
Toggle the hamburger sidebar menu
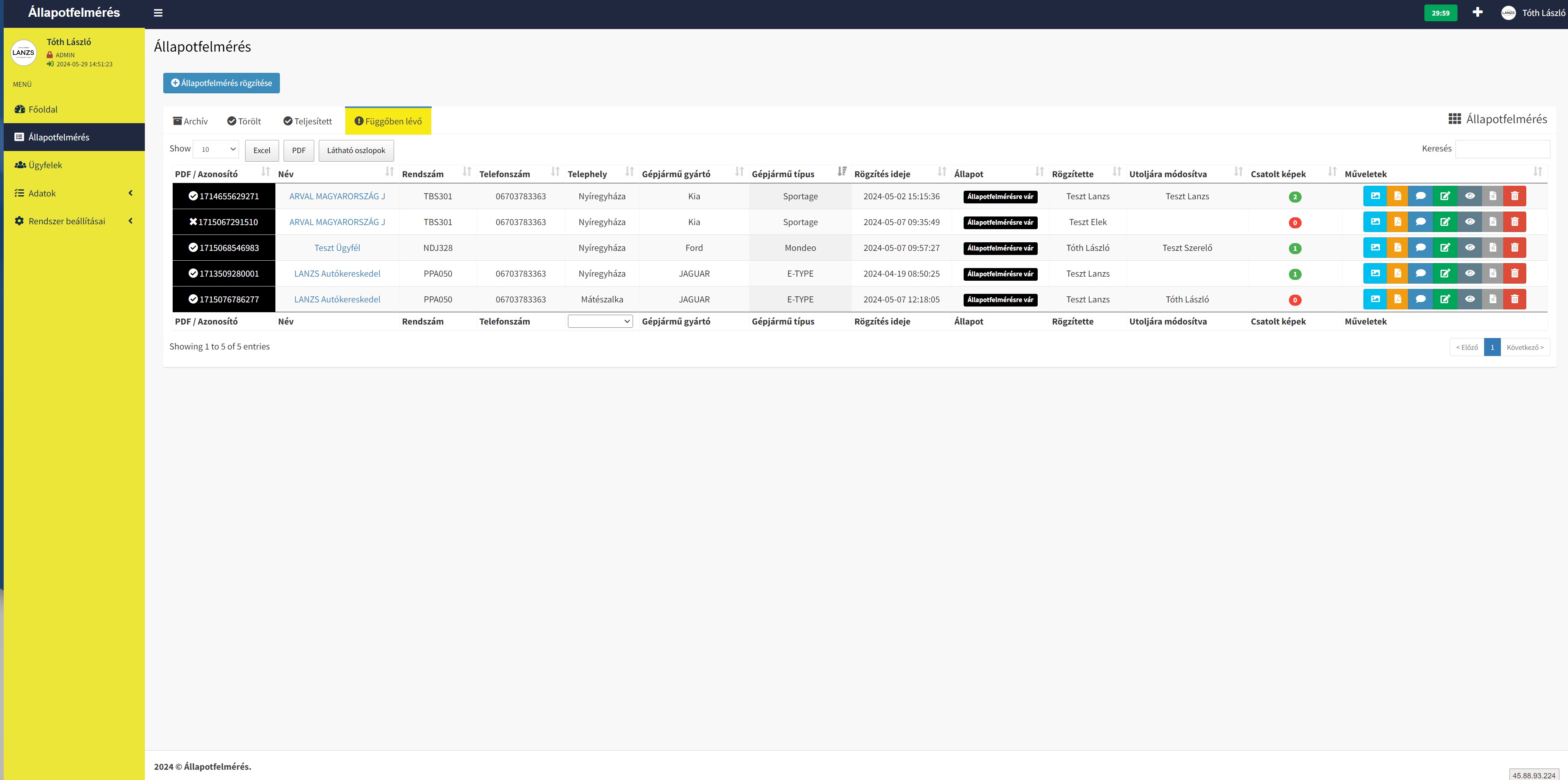(158, 13)
